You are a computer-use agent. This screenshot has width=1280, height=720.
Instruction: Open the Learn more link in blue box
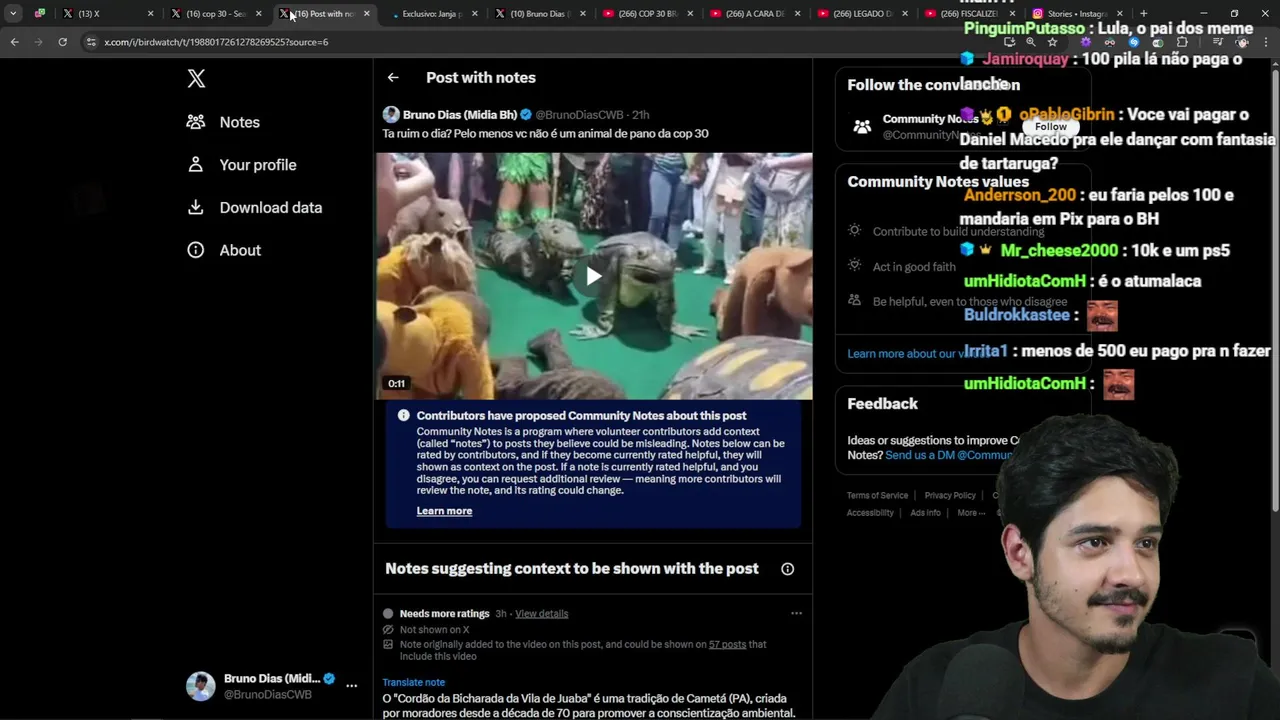pos(444,511)
